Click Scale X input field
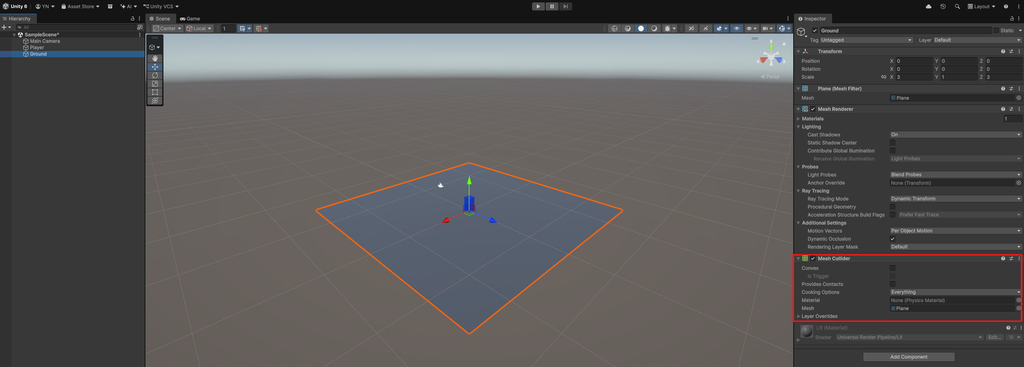Image resolution: width=1024 pixels, height=367 pixels. pos(914,77)
